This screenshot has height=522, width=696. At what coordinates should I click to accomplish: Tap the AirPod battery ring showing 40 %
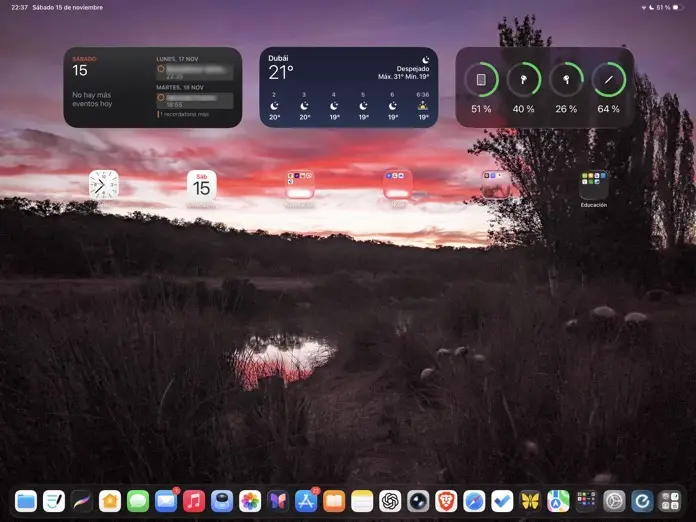[x=524, y=79]
